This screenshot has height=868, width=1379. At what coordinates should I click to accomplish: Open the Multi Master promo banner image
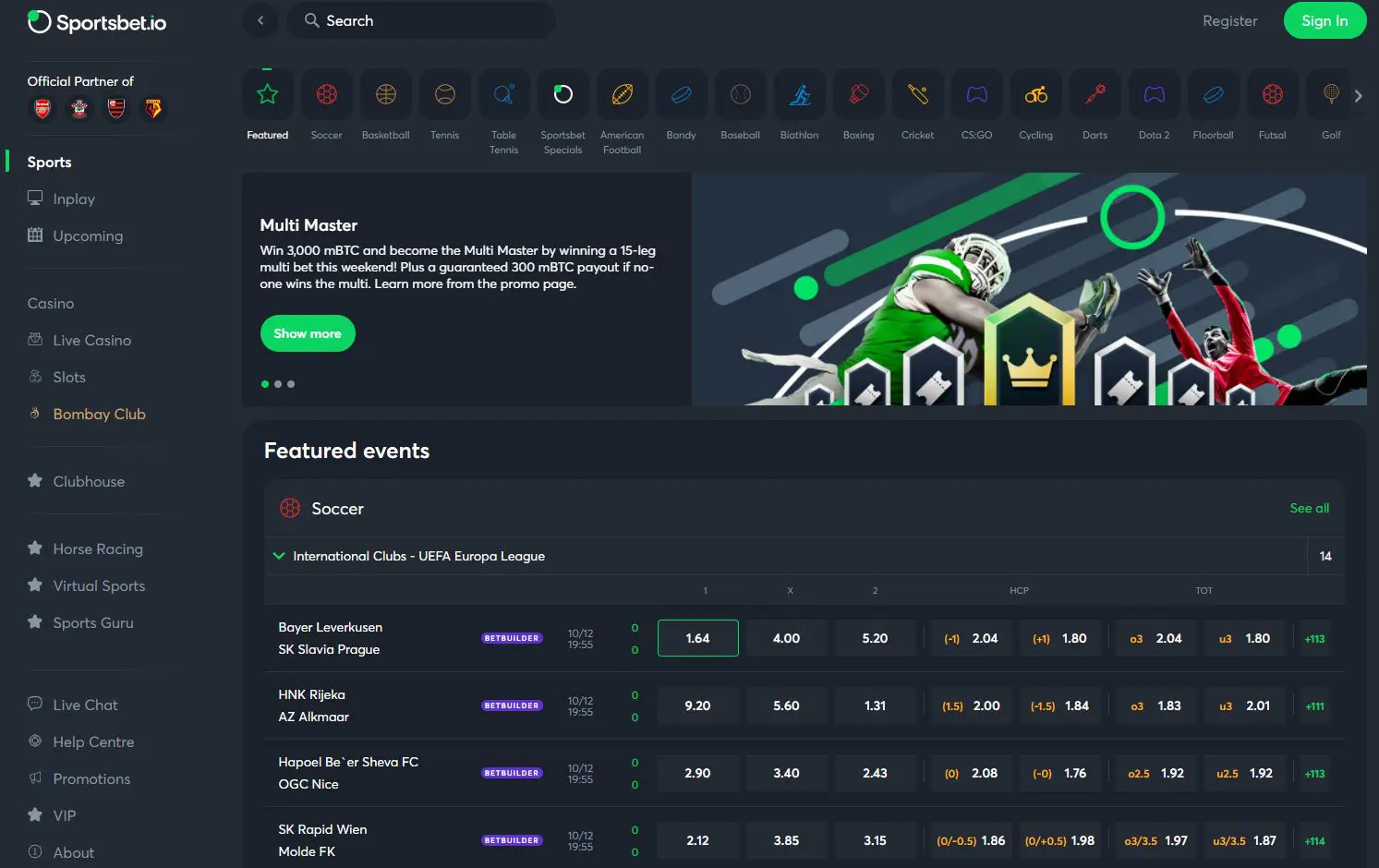[1029, 289]
